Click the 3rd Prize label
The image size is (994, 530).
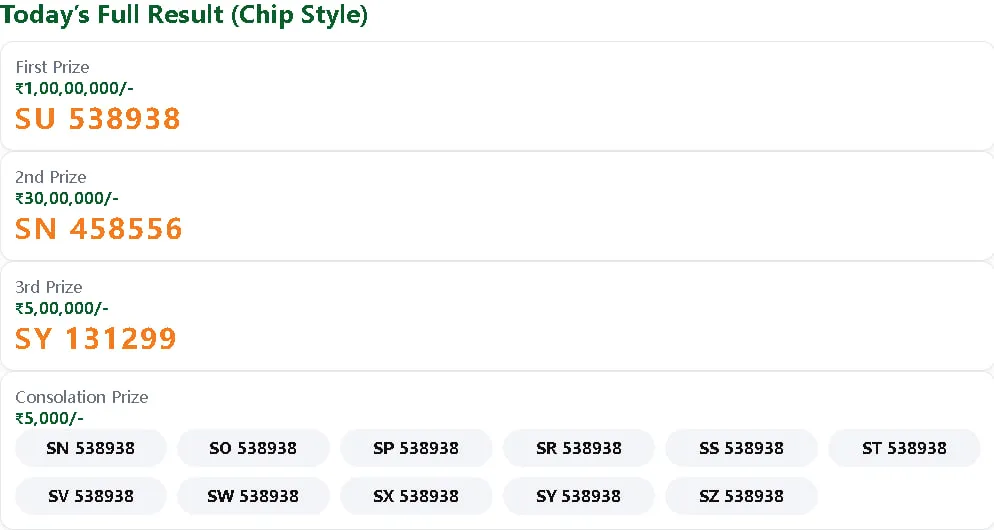(x=49, y=287)
